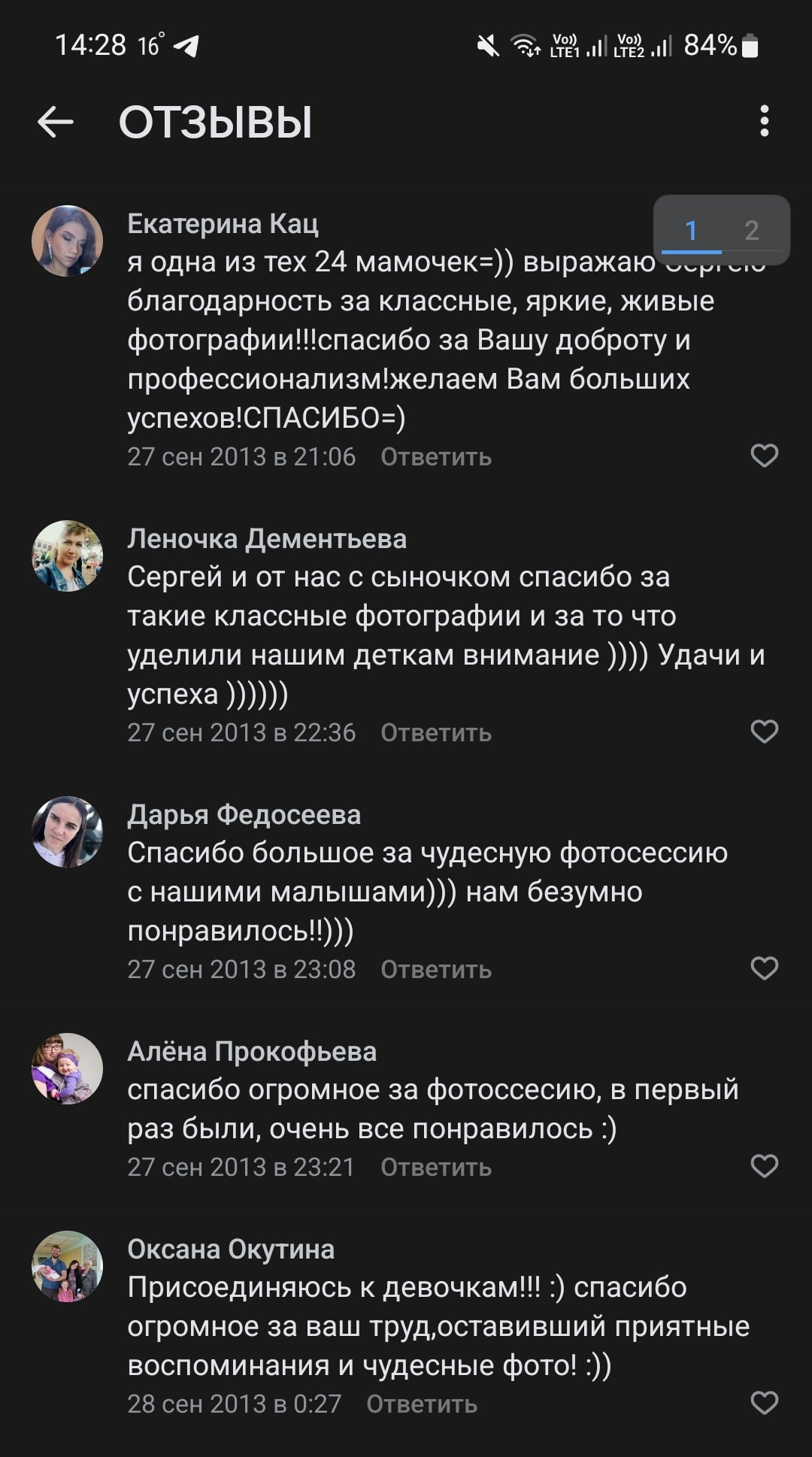Open Екатерина Кац's profile avatar

(68, 241)
